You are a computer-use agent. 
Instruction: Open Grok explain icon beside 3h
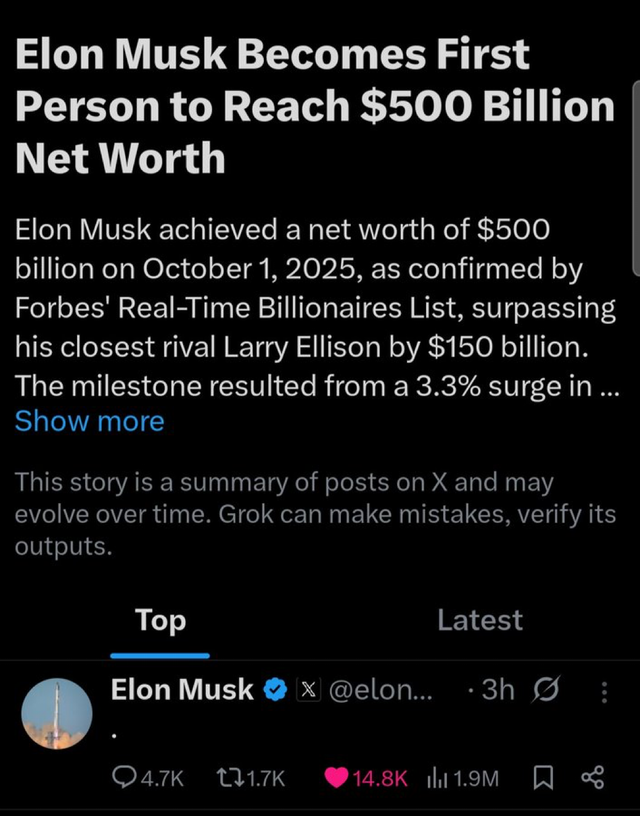pyautogui.click(x=548, y=690)
